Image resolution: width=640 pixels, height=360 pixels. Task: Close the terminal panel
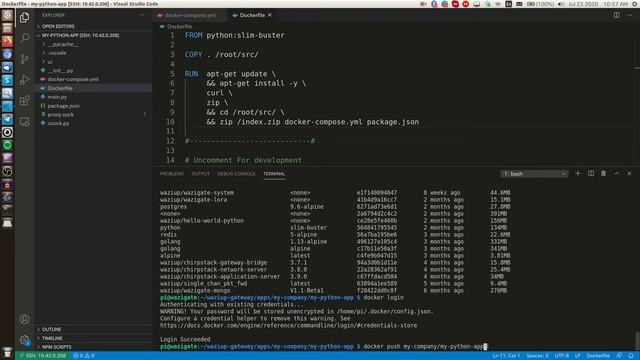click(x=629, y=173)
